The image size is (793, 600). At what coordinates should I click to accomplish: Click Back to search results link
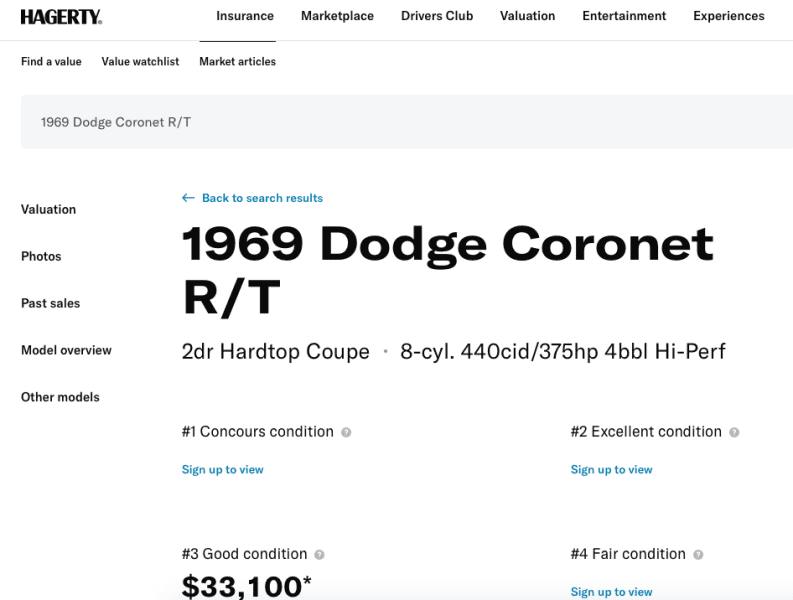(262, 198)
